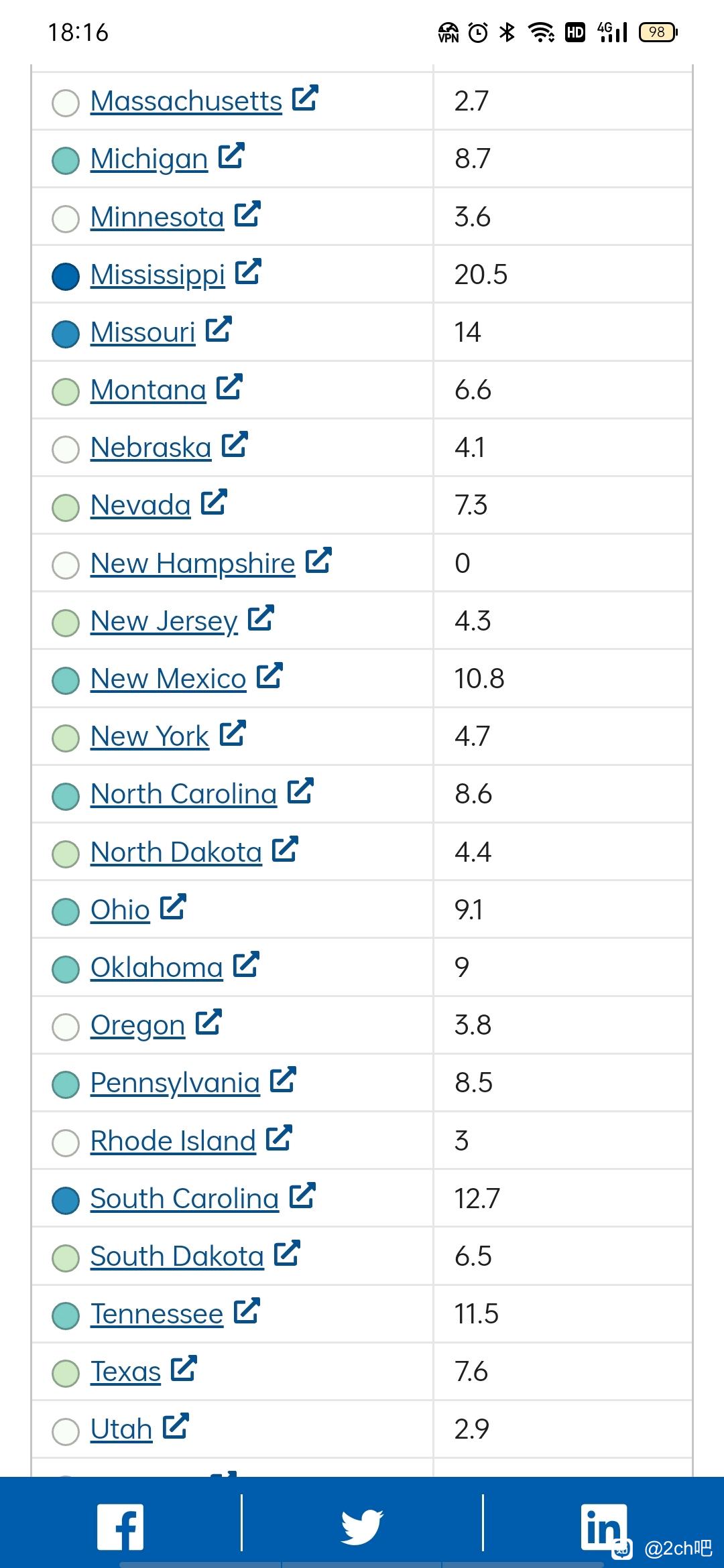
Task: Select dark blue circle next to Mississippi
Action: pos(66,276)
